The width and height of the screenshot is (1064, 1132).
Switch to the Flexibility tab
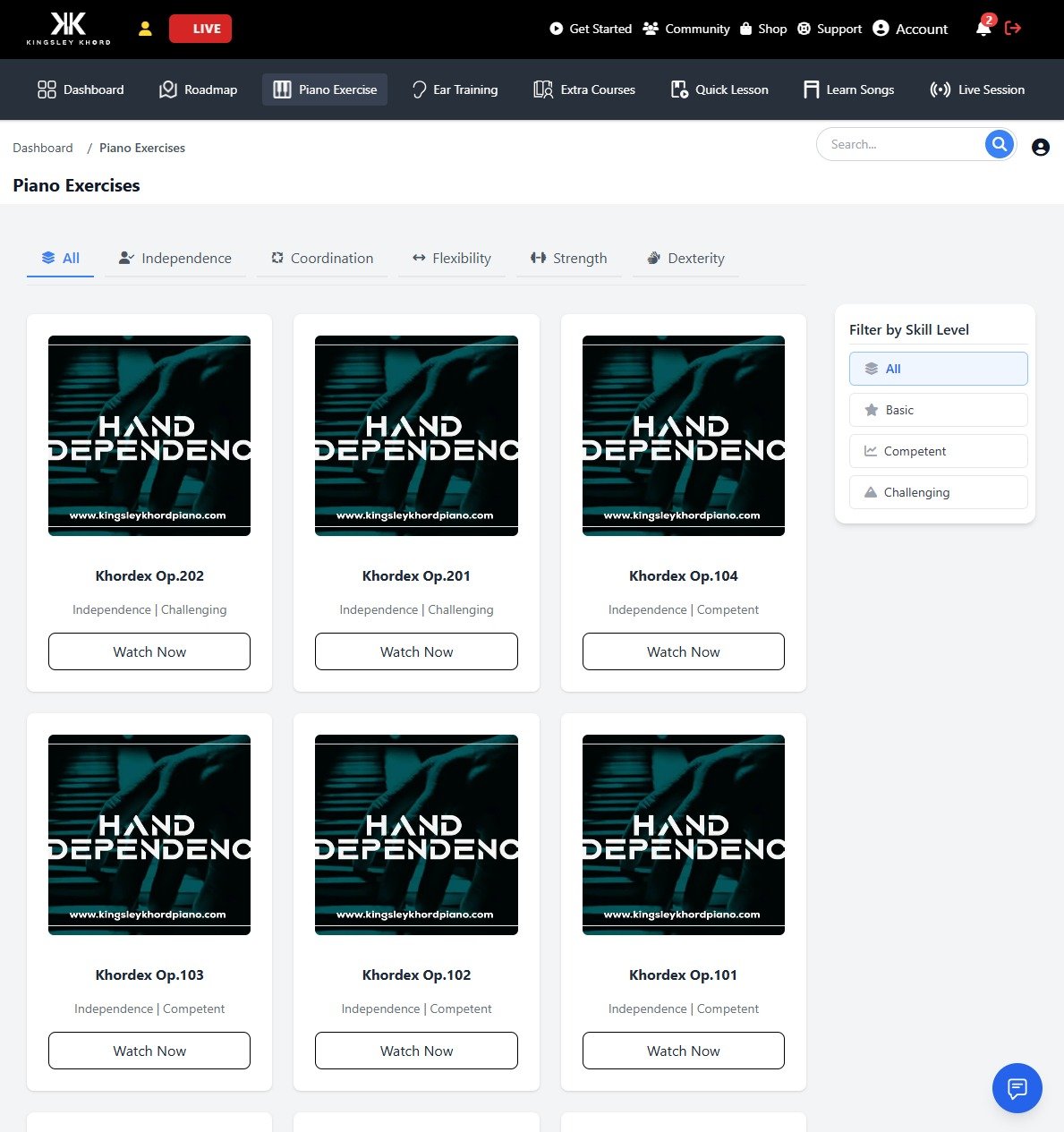pyautogui.click(x=452, y=258)
